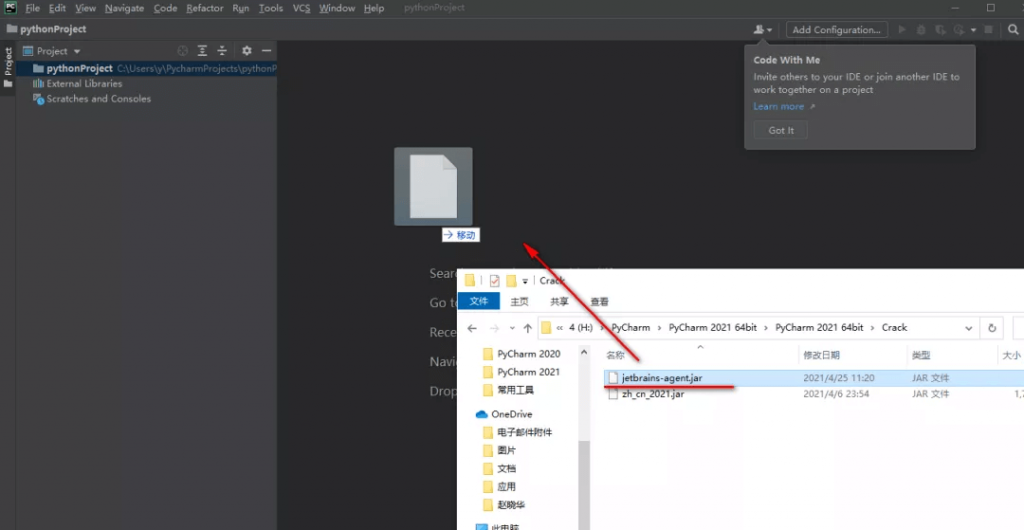Click the Profile run icon

pyautogui.click(x=959, y=29)
